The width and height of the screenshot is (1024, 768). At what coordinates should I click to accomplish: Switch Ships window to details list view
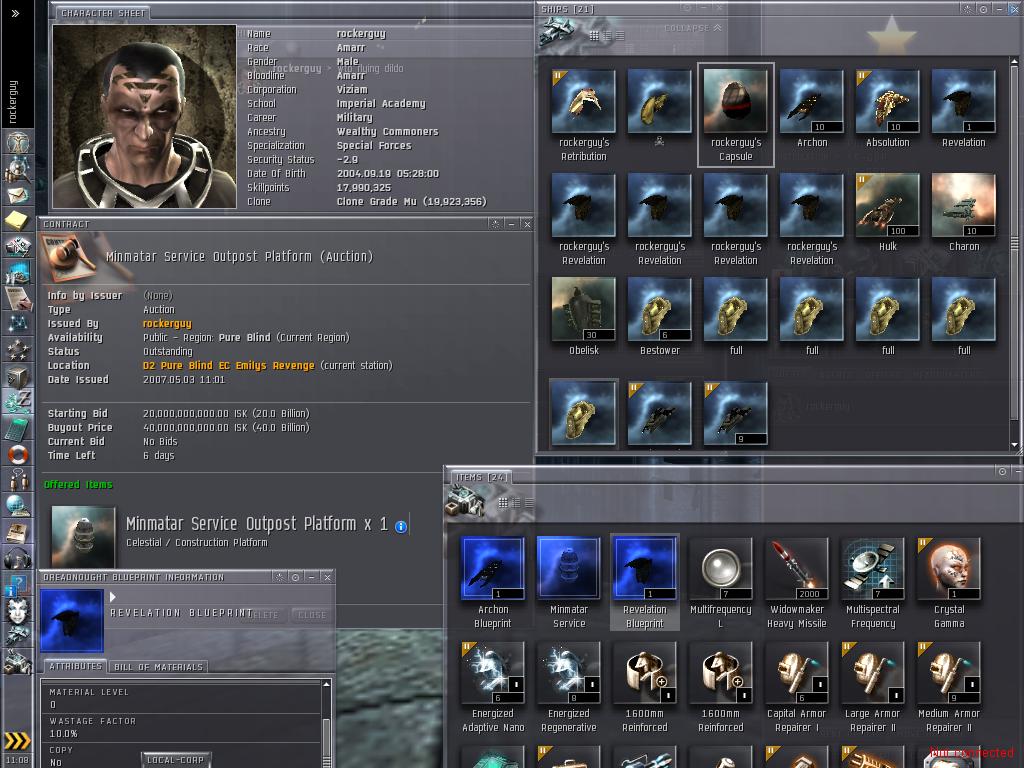pos(607,36)
